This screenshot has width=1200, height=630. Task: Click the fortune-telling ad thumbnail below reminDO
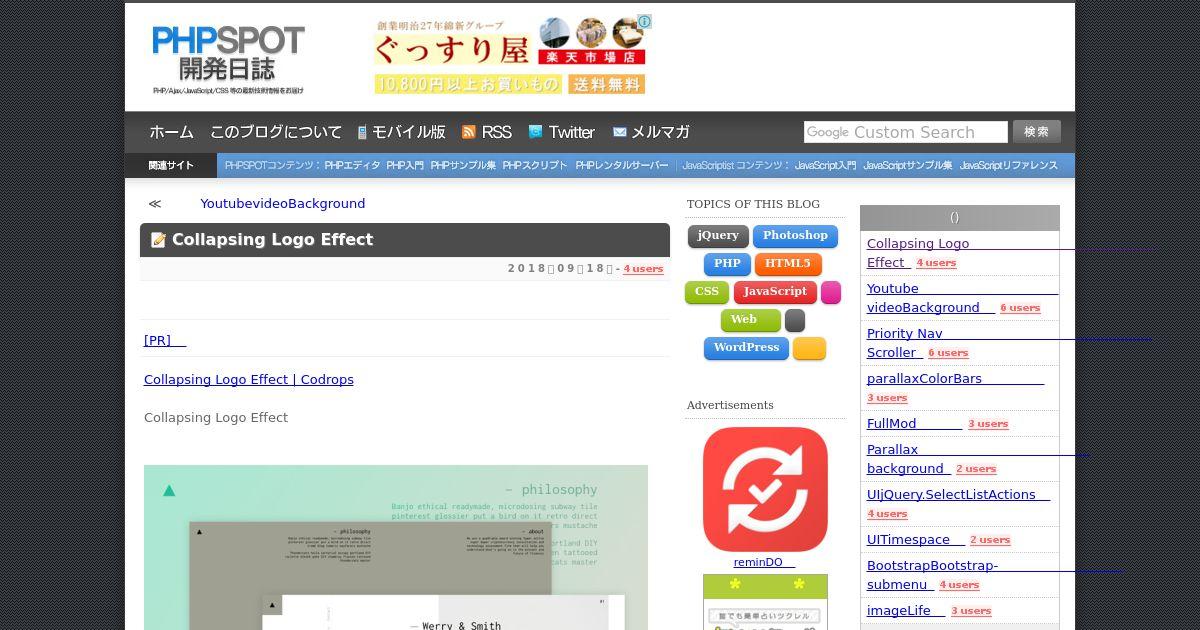pyautogui.click(x=765, y=602)
